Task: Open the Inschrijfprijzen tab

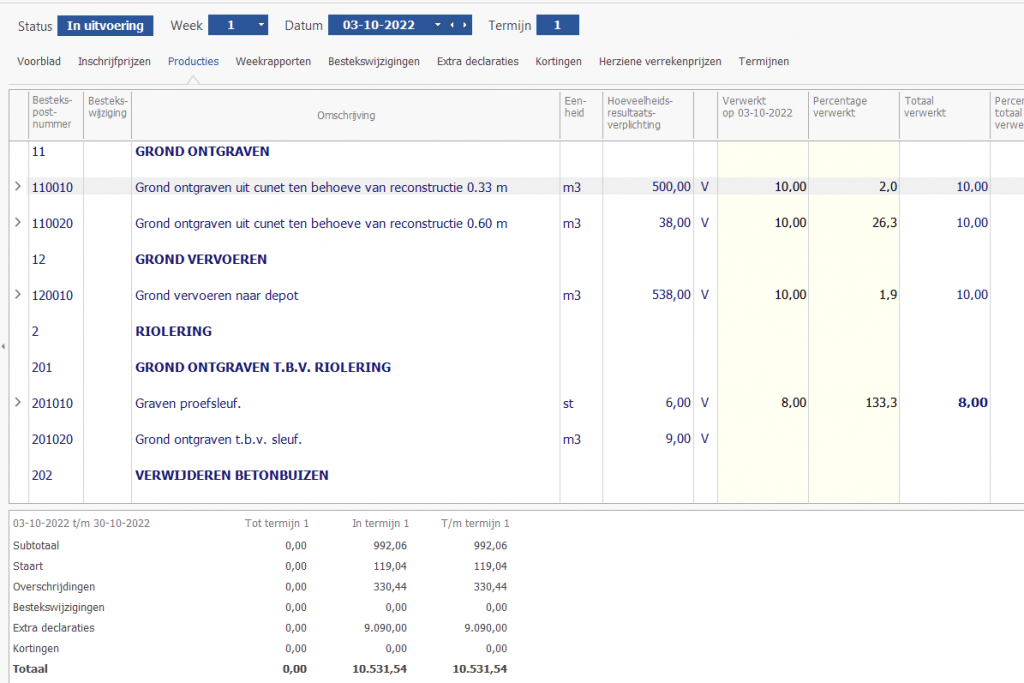Action: (x=114, y=61)
